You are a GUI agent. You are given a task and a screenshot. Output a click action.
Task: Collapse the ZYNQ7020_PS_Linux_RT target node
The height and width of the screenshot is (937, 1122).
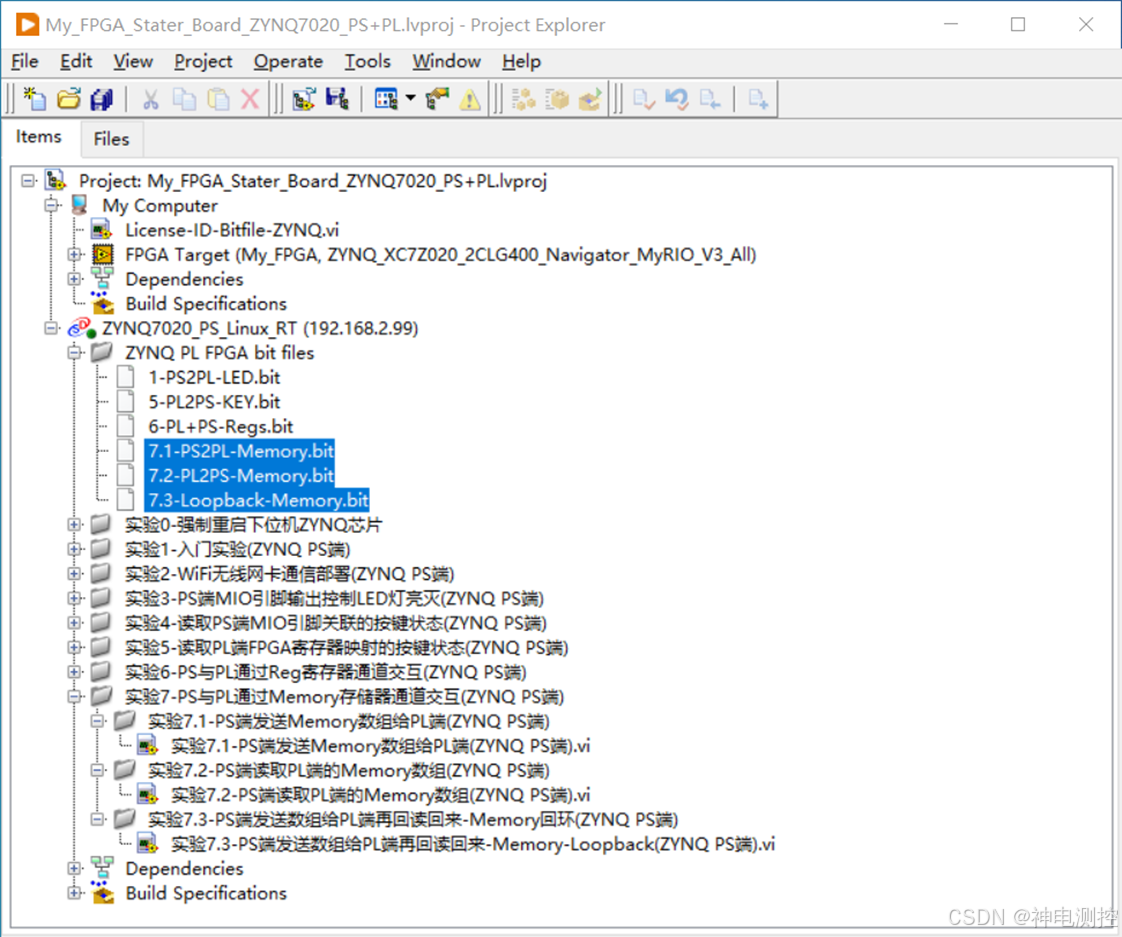(x=52, y=328)
